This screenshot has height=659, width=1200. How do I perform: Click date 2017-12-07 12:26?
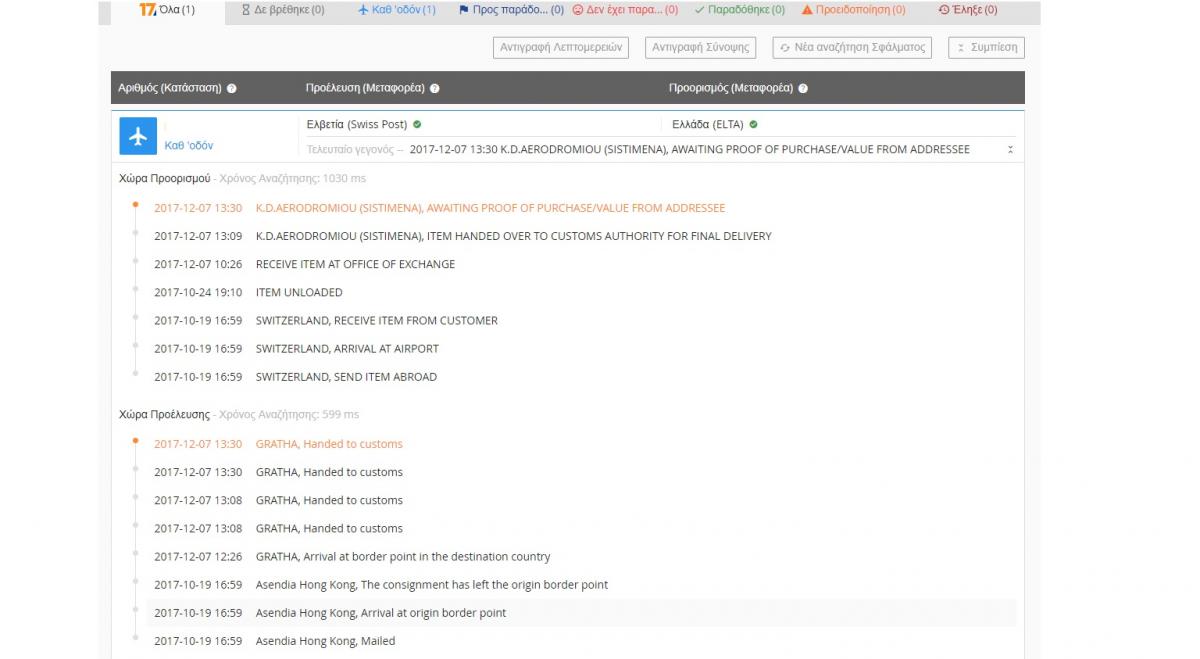tap(198, 556)
